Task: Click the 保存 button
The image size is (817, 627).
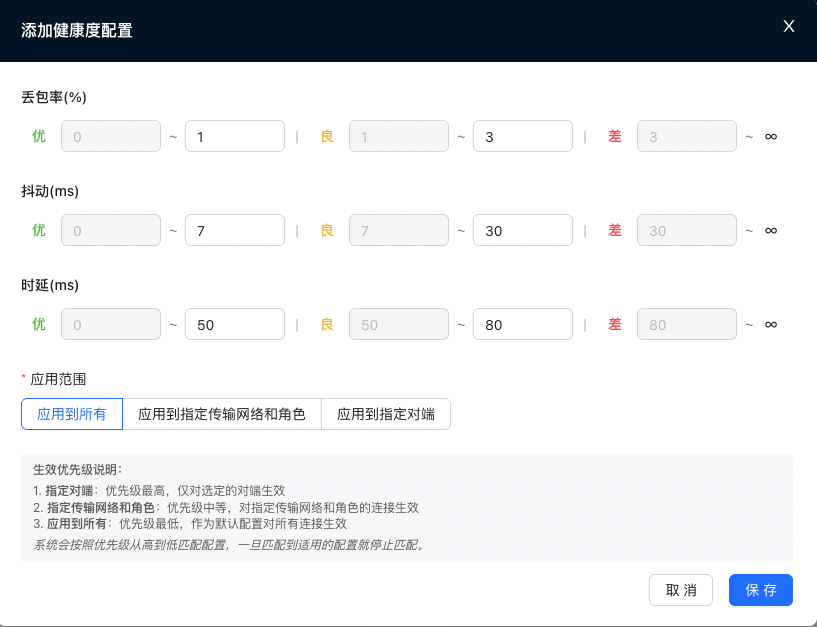Action: (x=760, y=590)
